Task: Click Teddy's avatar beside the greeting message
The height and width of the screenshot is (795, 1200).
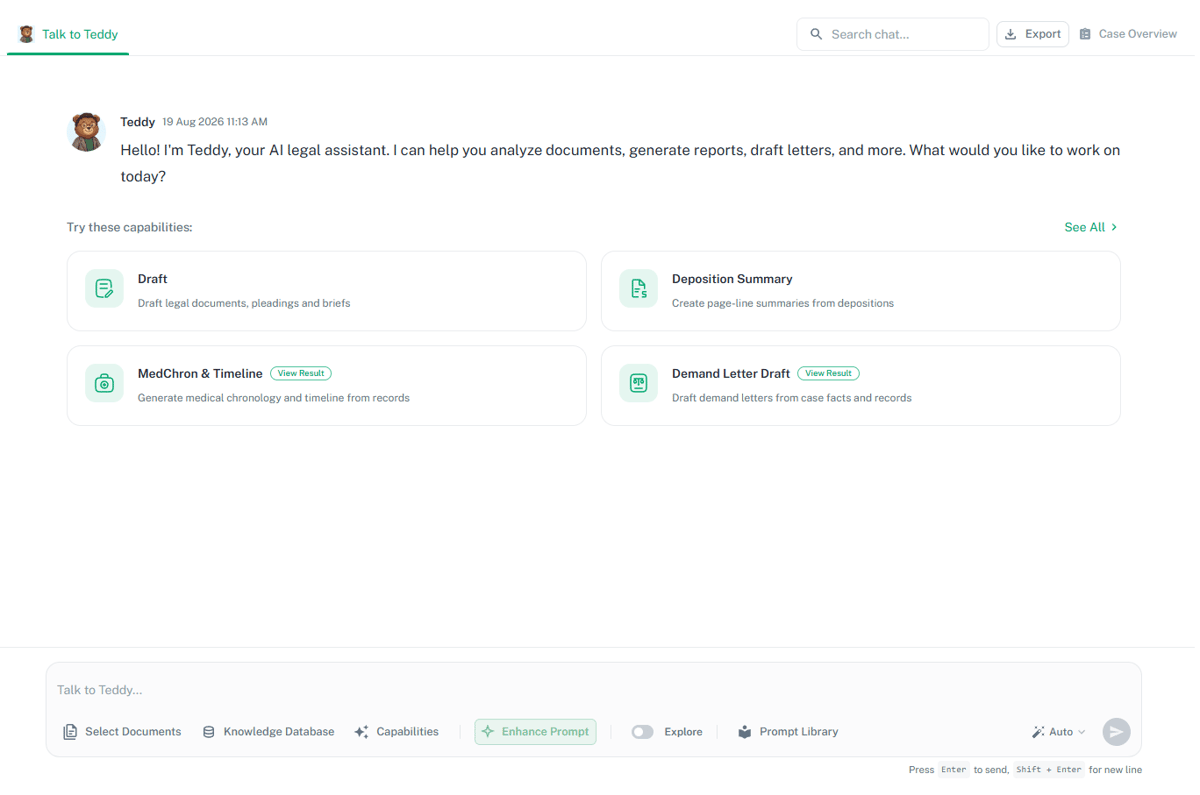Action: pyautogui.click(x=87, y=132)
